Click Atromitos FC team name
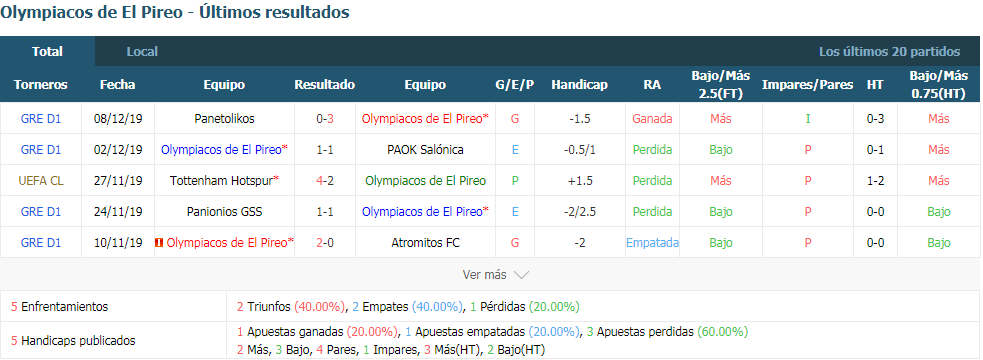Screen dimensions: 983x360 [x=425, y=243]
